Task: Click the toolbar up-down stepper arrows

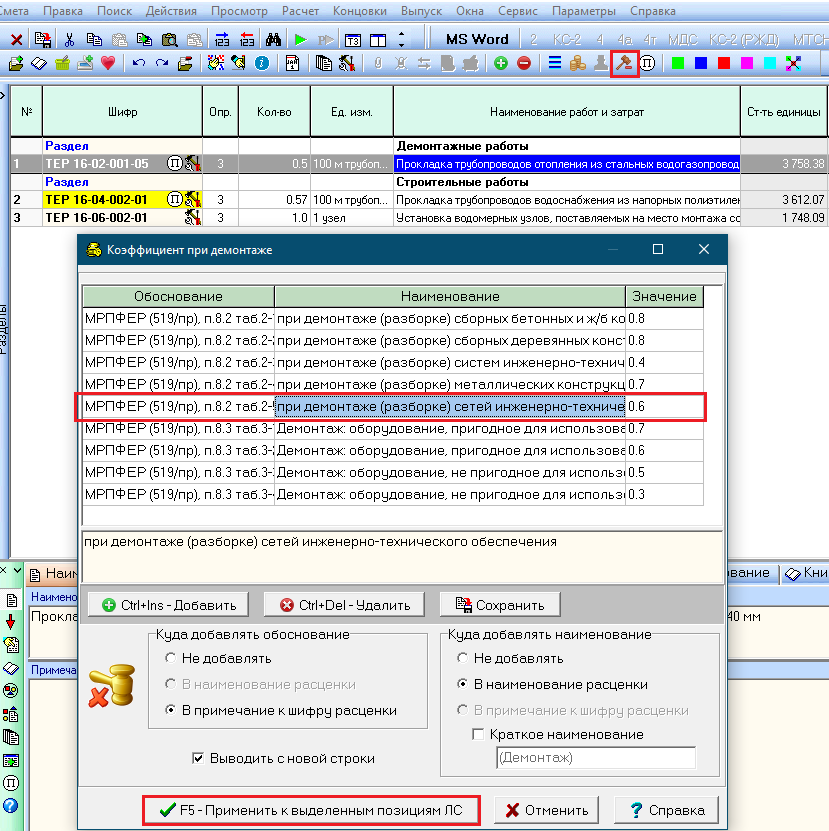Action: [401, 40]
